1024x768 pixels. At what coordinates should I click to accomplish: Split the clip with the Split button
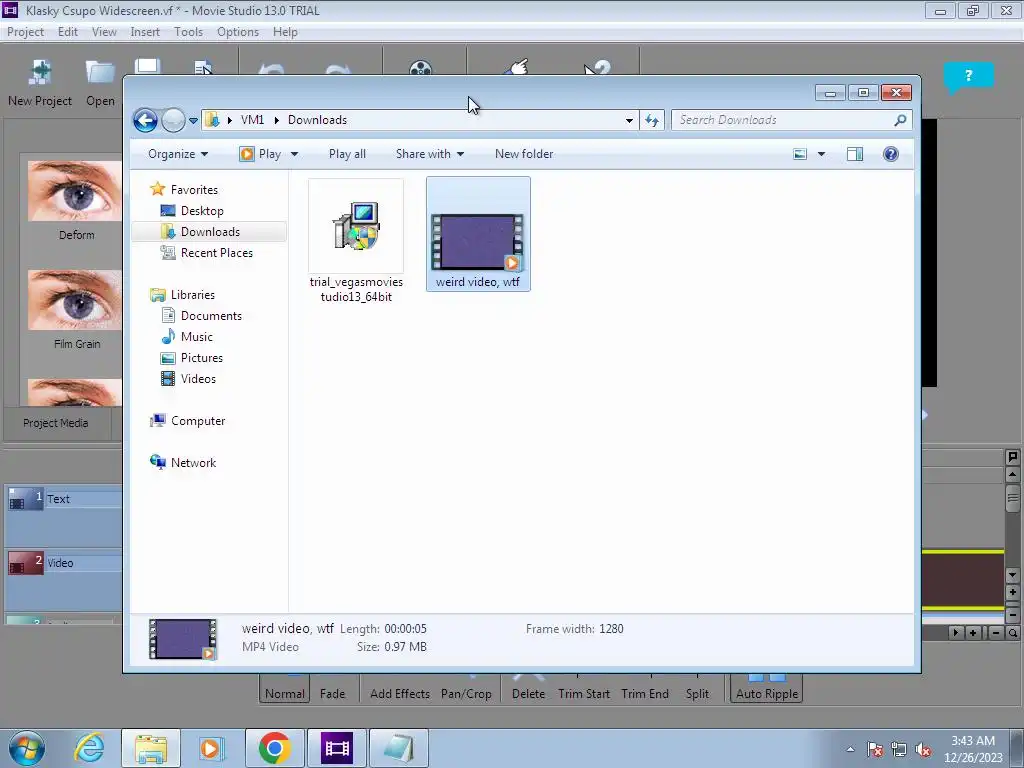tap(697, 694)
